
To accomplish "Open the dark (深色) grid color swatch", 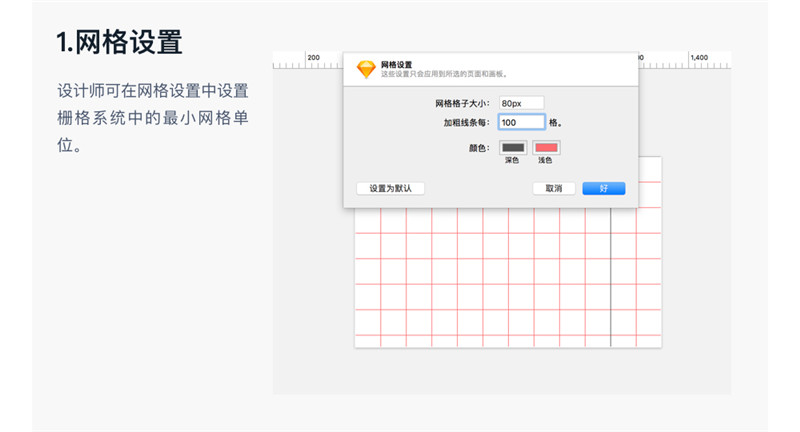I will click(x=512, y=148).
